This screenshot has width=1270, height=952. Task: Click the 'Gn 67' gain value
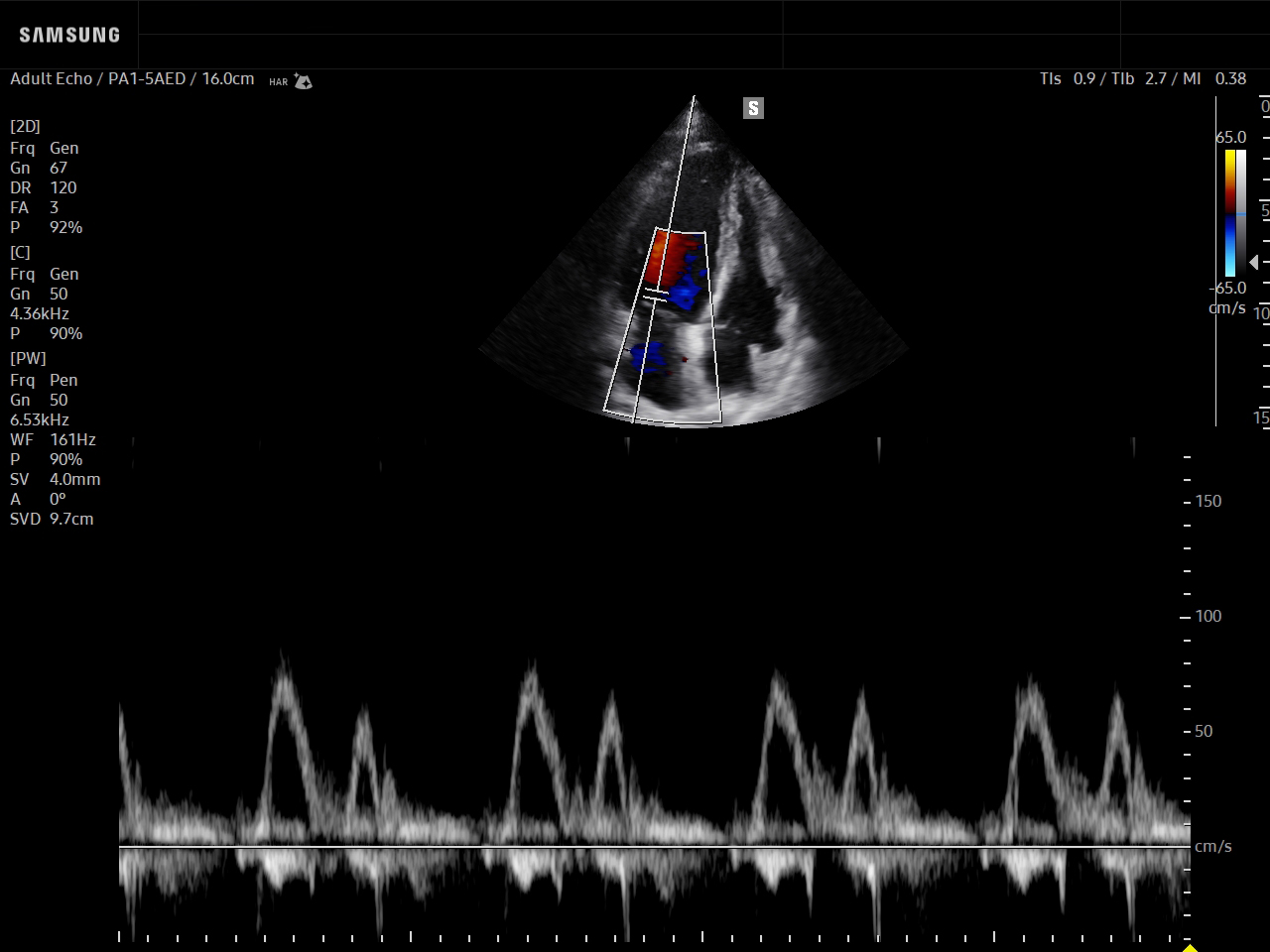click(39, 168)
